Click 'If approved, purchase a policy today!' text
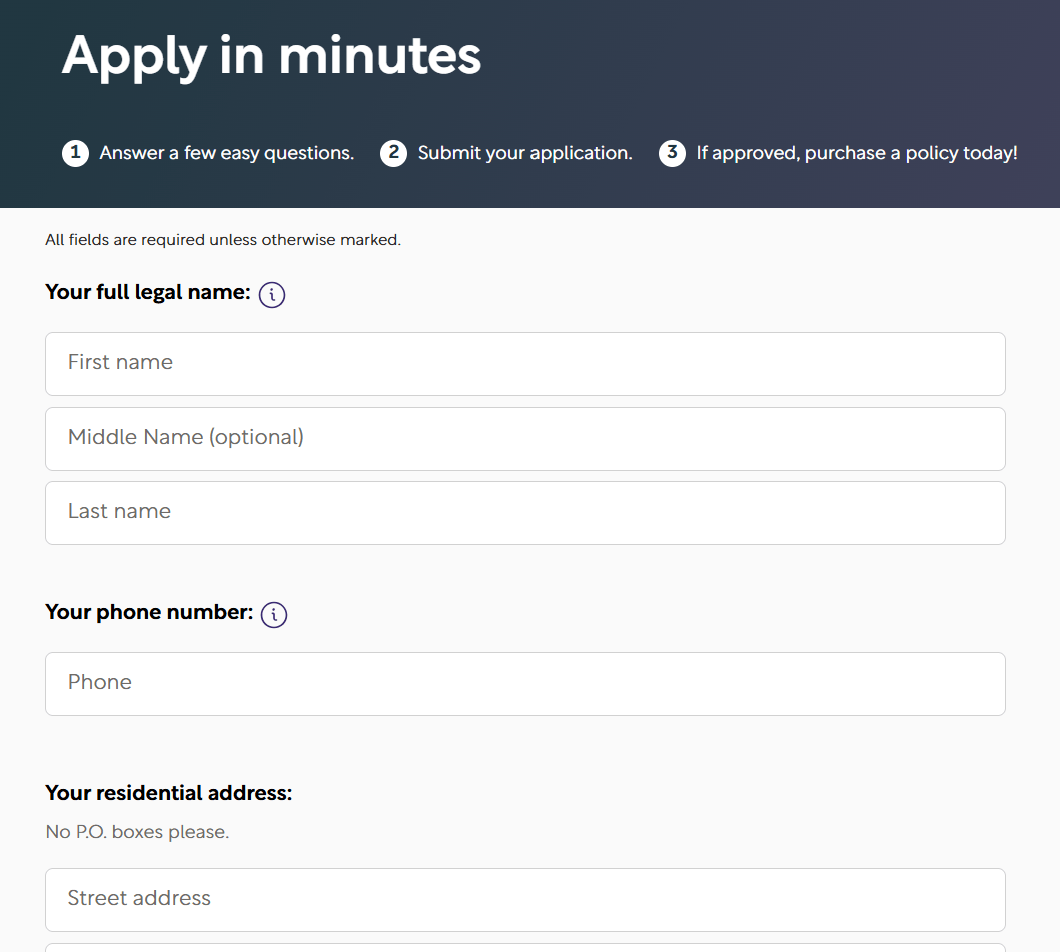The width and height of the screenshot is (1060, 952). (x=857, y=153)
